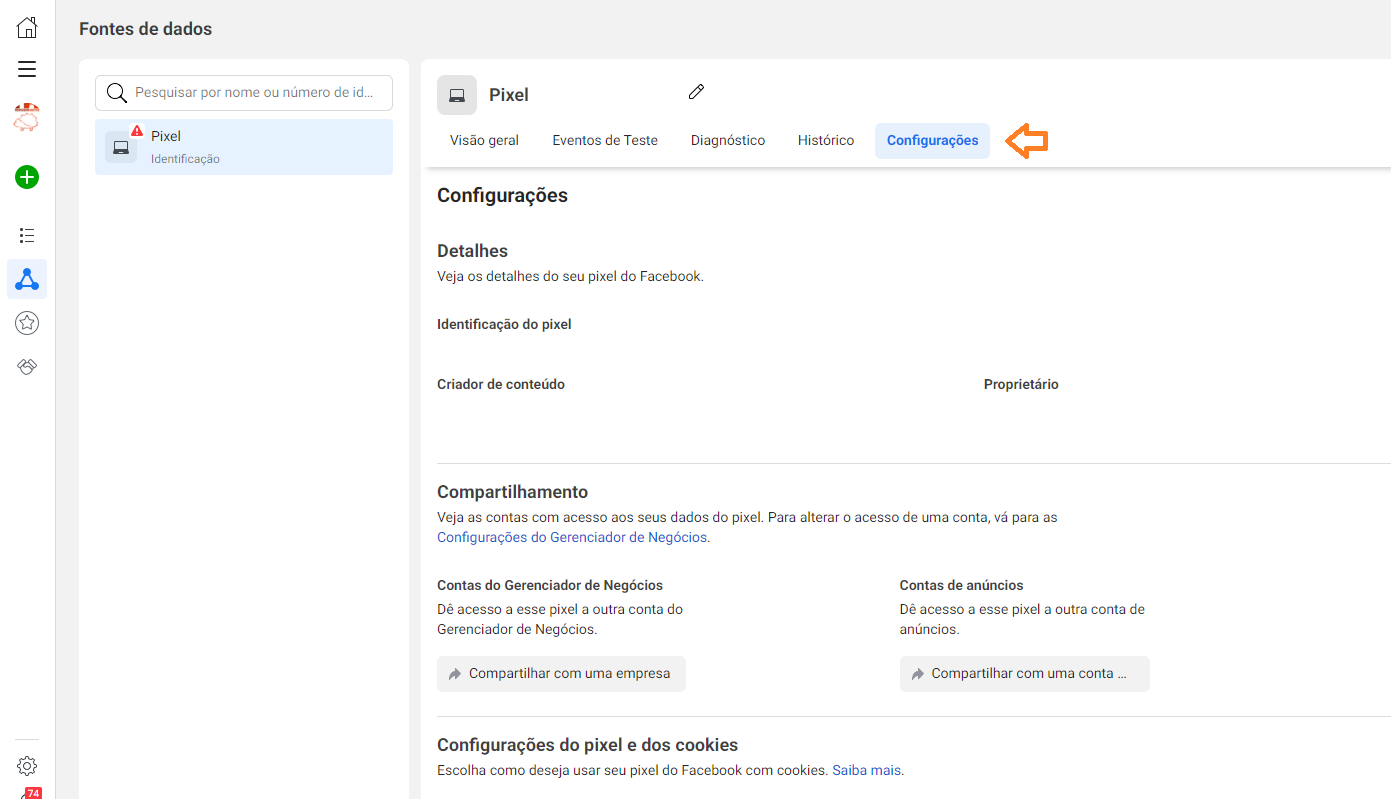1391x799 pixels.
Task: Focus the search by name or ID field
Action: [244, 93]
